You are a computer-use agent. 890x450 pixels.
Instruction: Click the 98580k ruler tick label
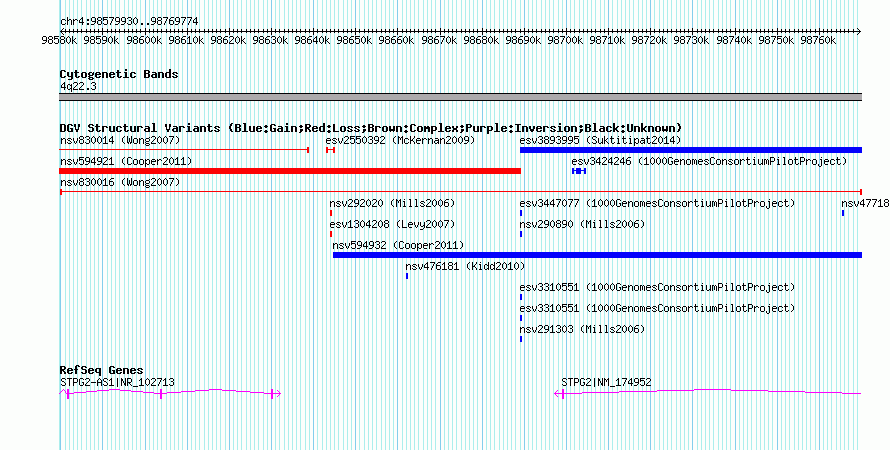point(60,40)
